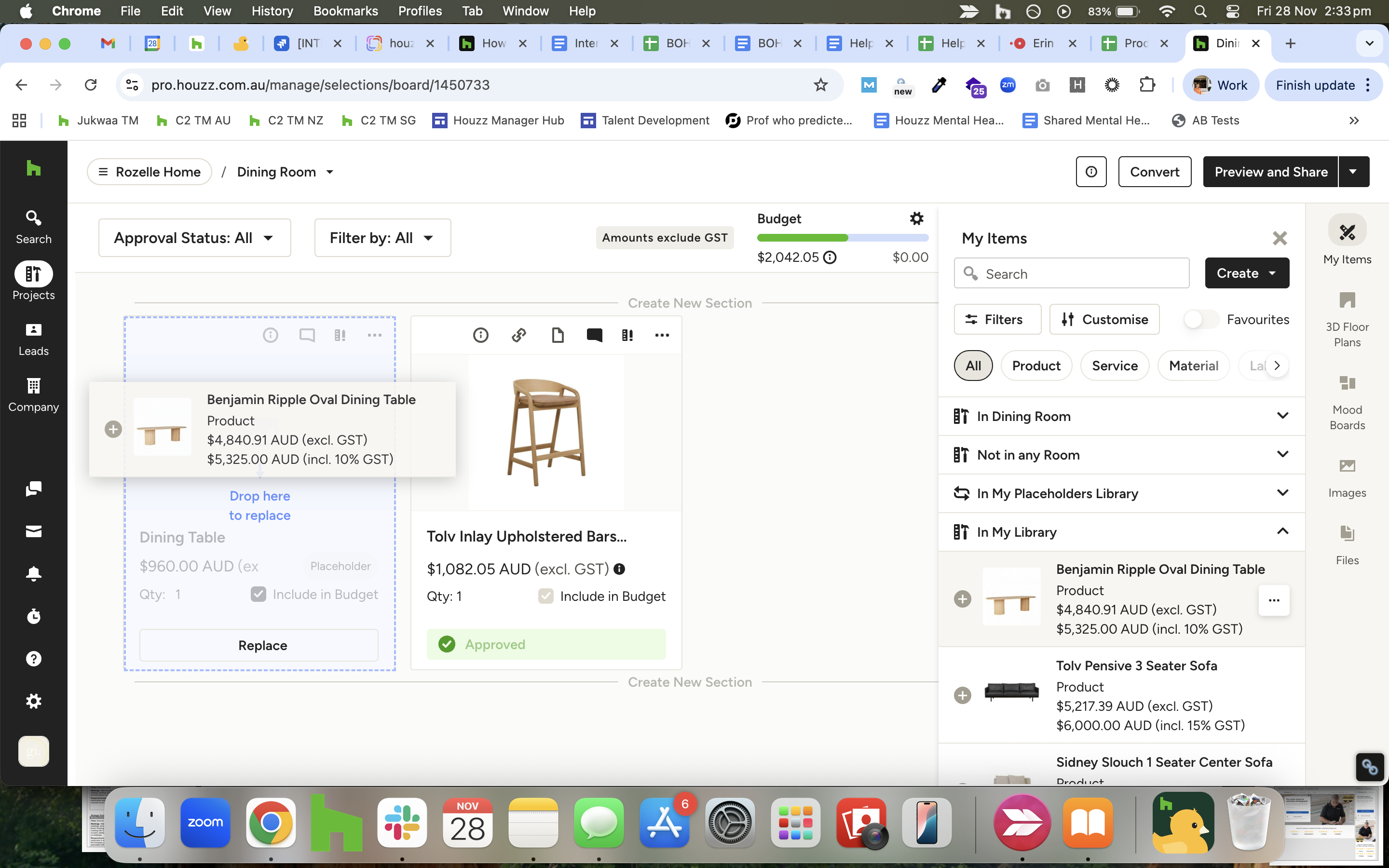The image size is (1389, 868).
Task: Add Tolv Pensive 3 Seater Sofa plus icon
Action: (x=962, y=695)
